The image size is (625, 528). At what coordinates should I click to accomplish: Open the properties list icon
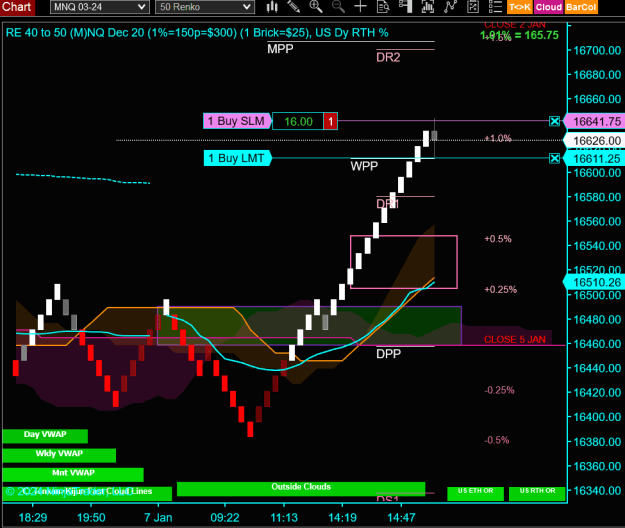point(495,7)
